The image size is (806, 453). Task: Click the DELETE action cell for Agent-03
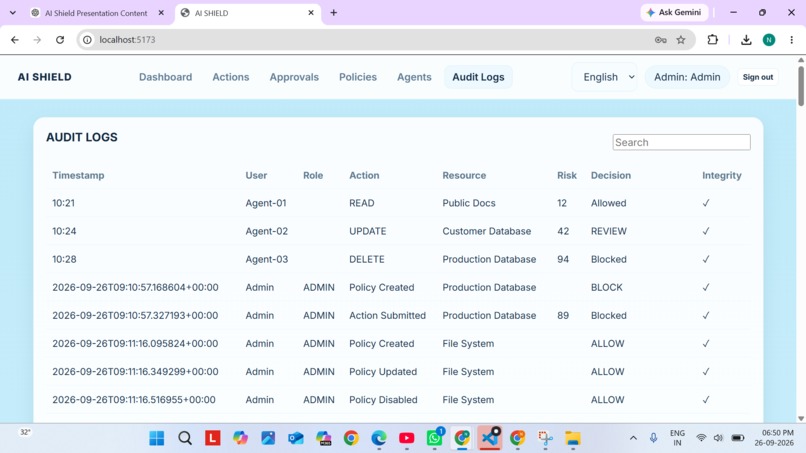(x=367, y=259)
